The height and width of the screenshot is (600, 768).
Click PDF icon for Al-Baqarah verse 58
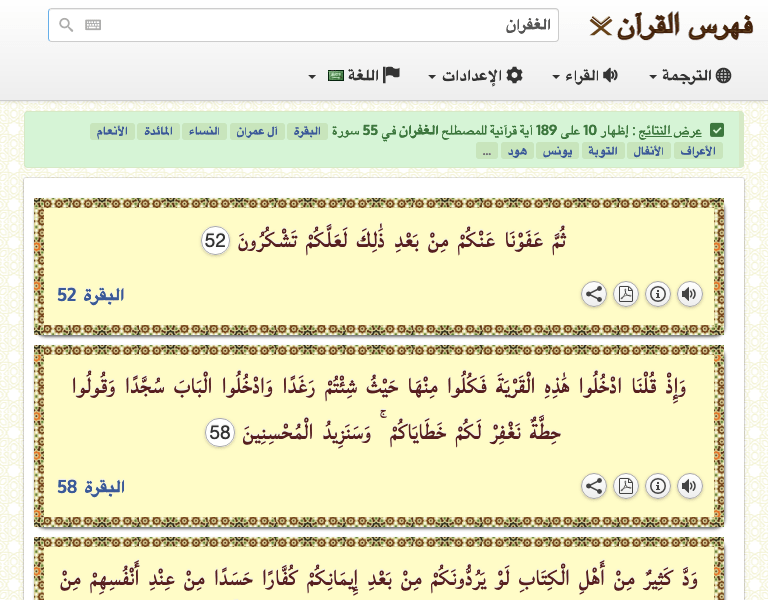point(626,486)
